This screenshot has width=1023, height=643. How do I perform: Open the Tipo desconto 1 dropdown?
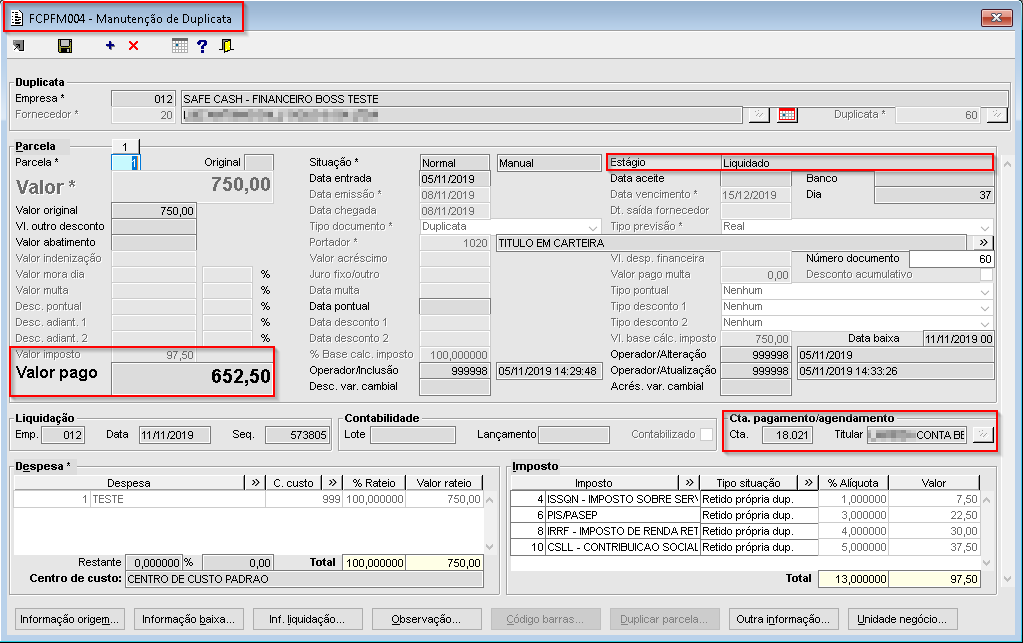985,307
